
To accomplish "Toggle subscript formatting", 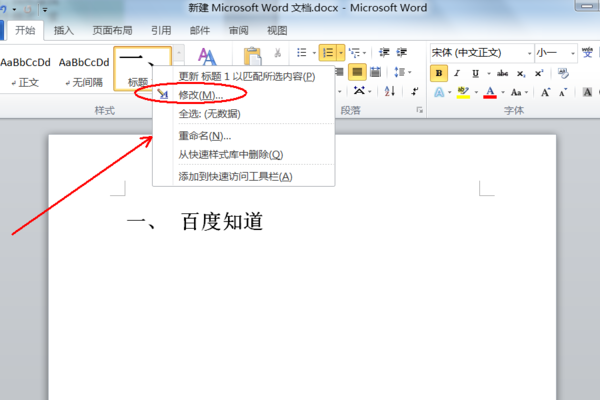I will (x=521, y=73).
